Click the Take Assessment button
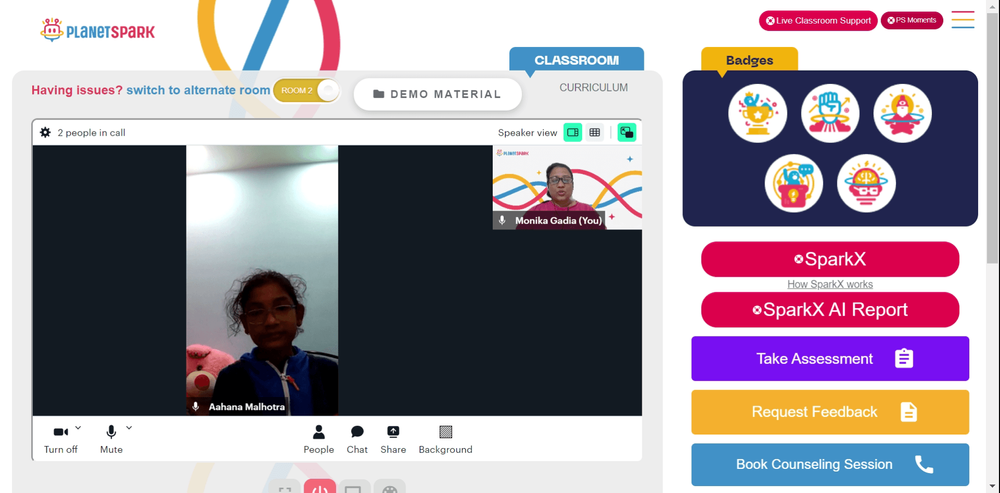 pyautogui.click(x=830, y=358)
